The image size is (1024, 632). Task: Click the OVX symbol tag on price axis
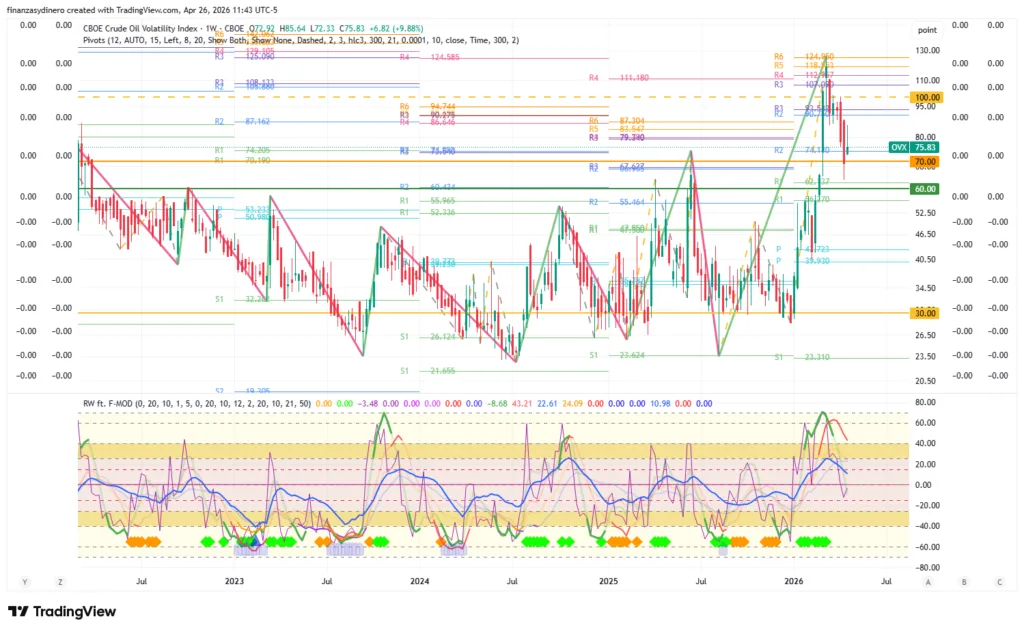click(x=898, y=147)
